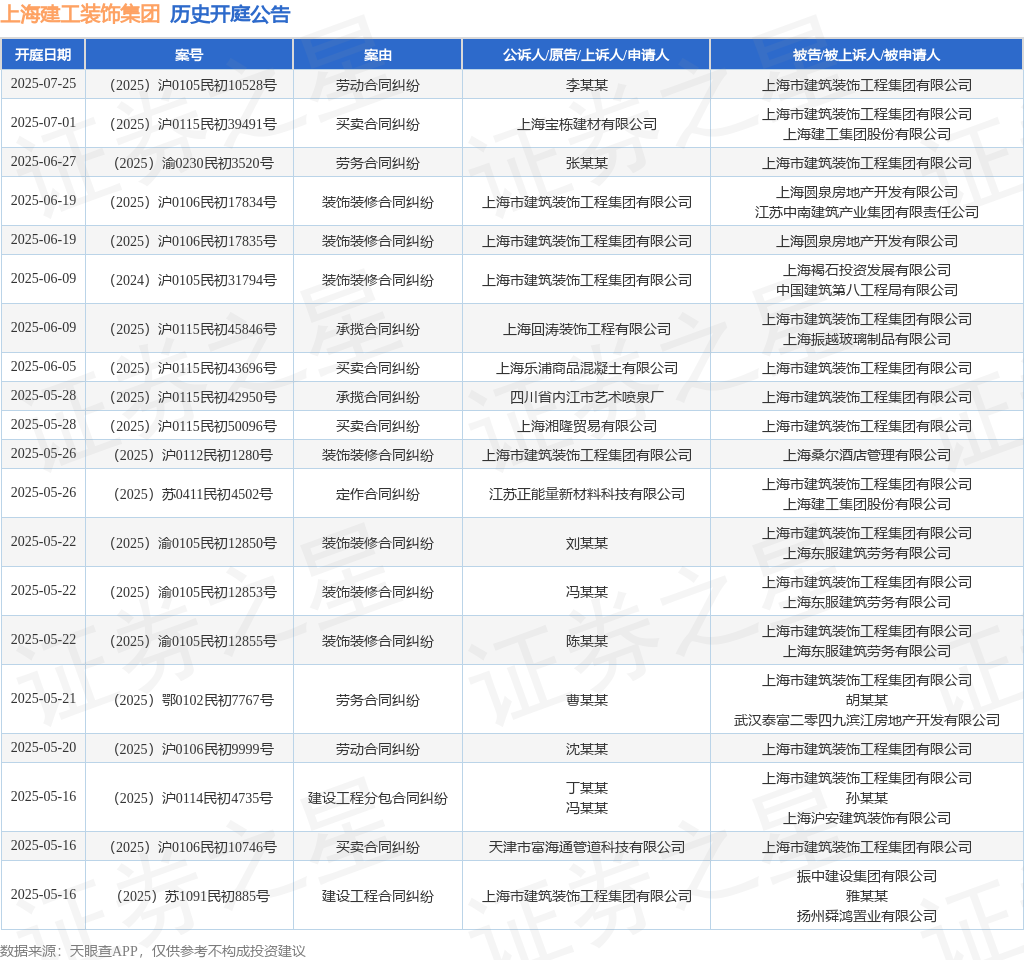Click plaintiff 四川省内江市艺术喷泉厂
Screen dimensions: 1024x960
click(586, 397)
